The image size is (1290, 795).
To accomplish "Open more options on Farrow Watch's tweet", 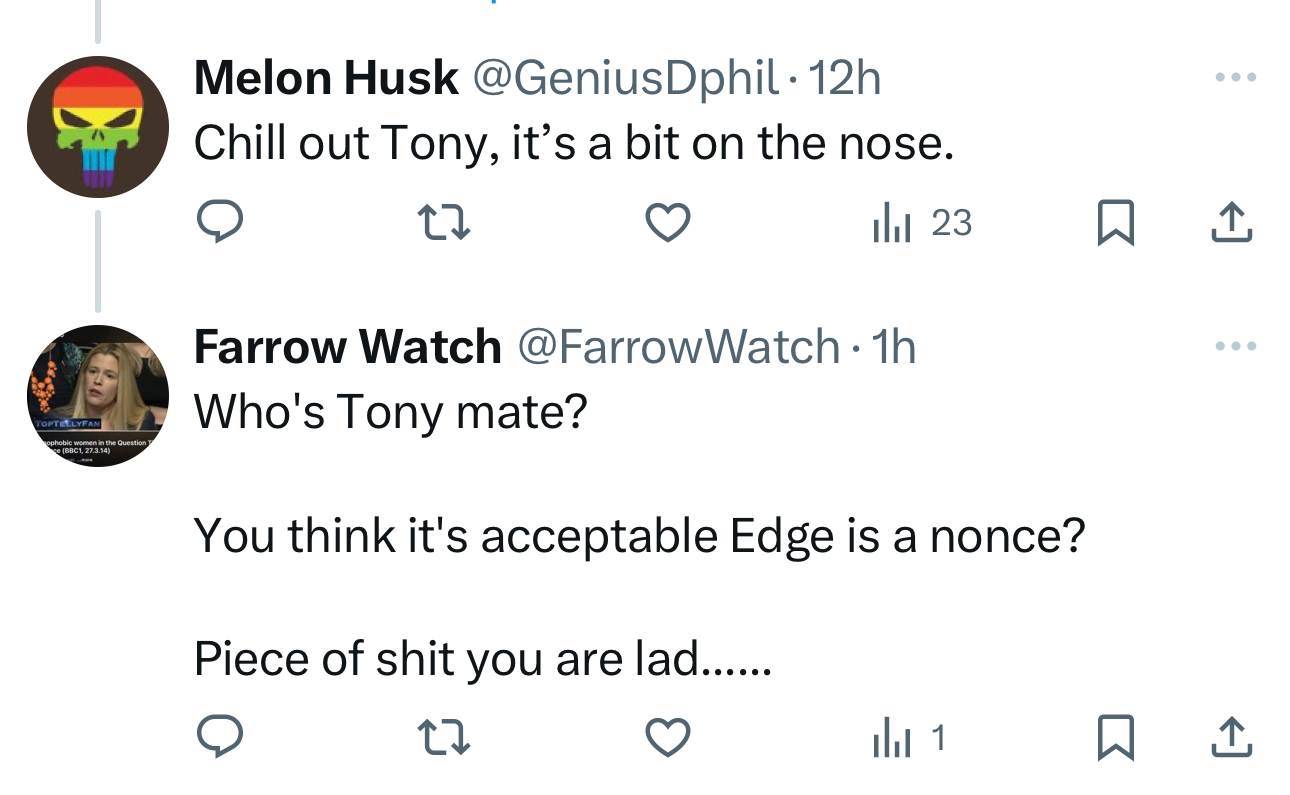I will pos(1234,346).
